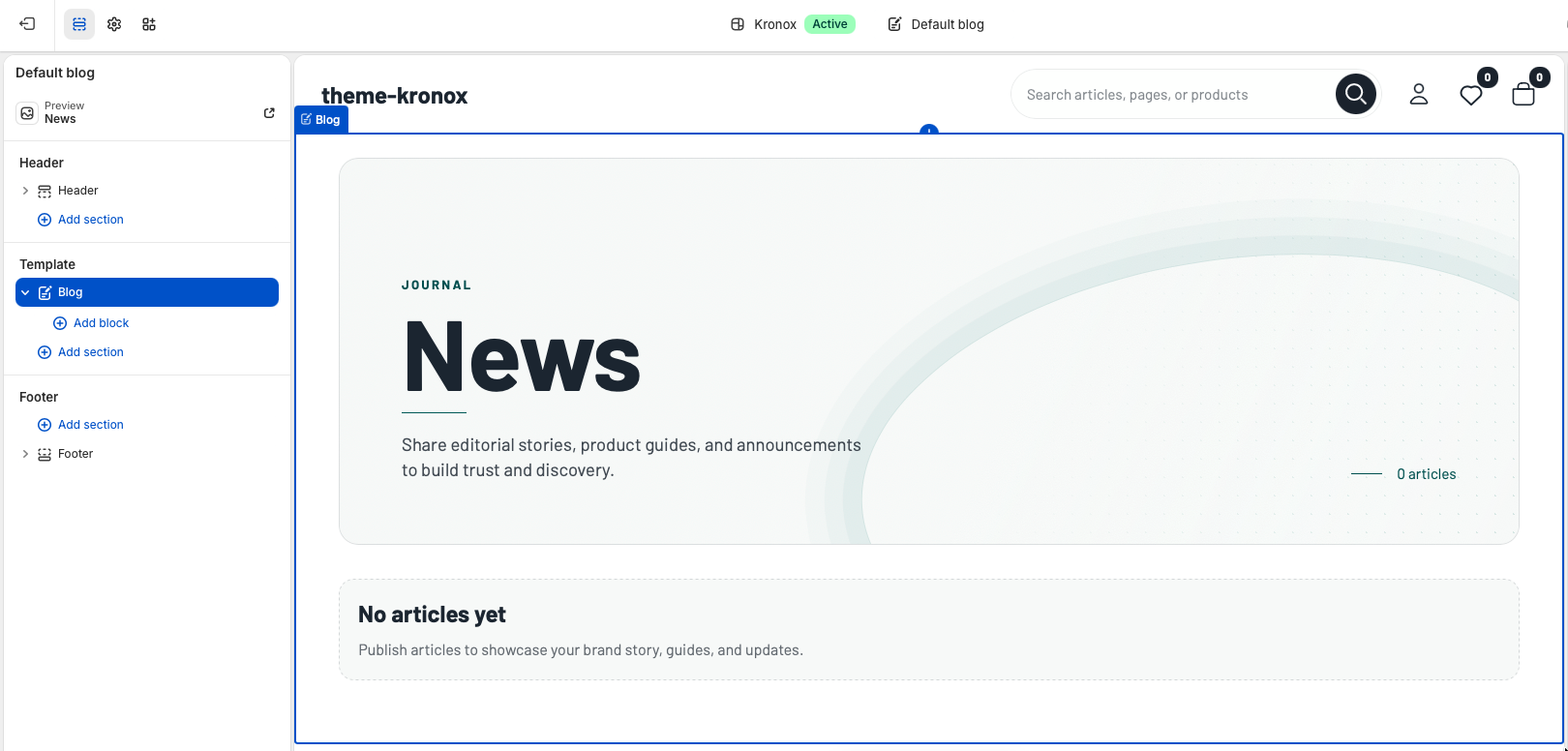Click the Default blog sidebar title
Image resolution: width=1568 pixels, height=751 pixels.
click(x=55, y=73)
